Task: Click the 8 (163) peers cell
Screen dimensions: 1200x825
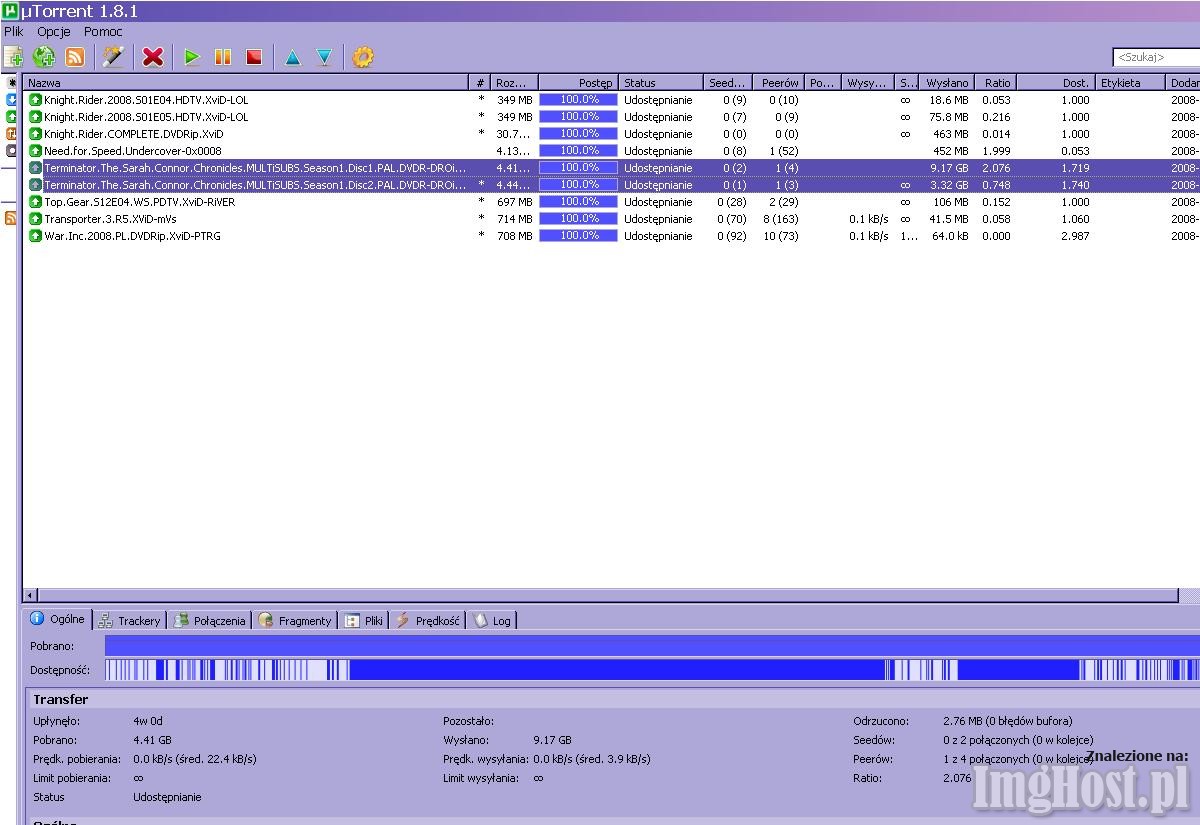Action: pos(780,219)
